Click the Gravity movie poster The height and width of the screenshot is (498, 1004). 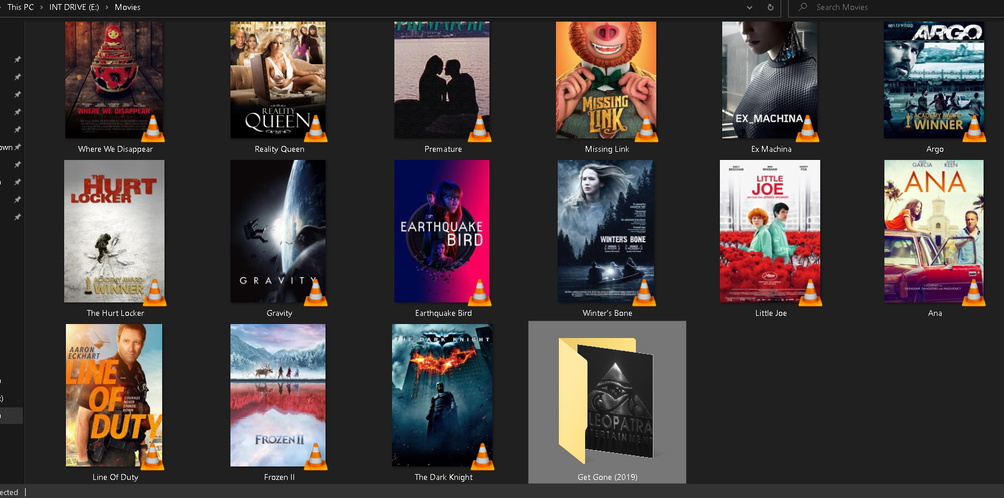click(x=278, y=231)
